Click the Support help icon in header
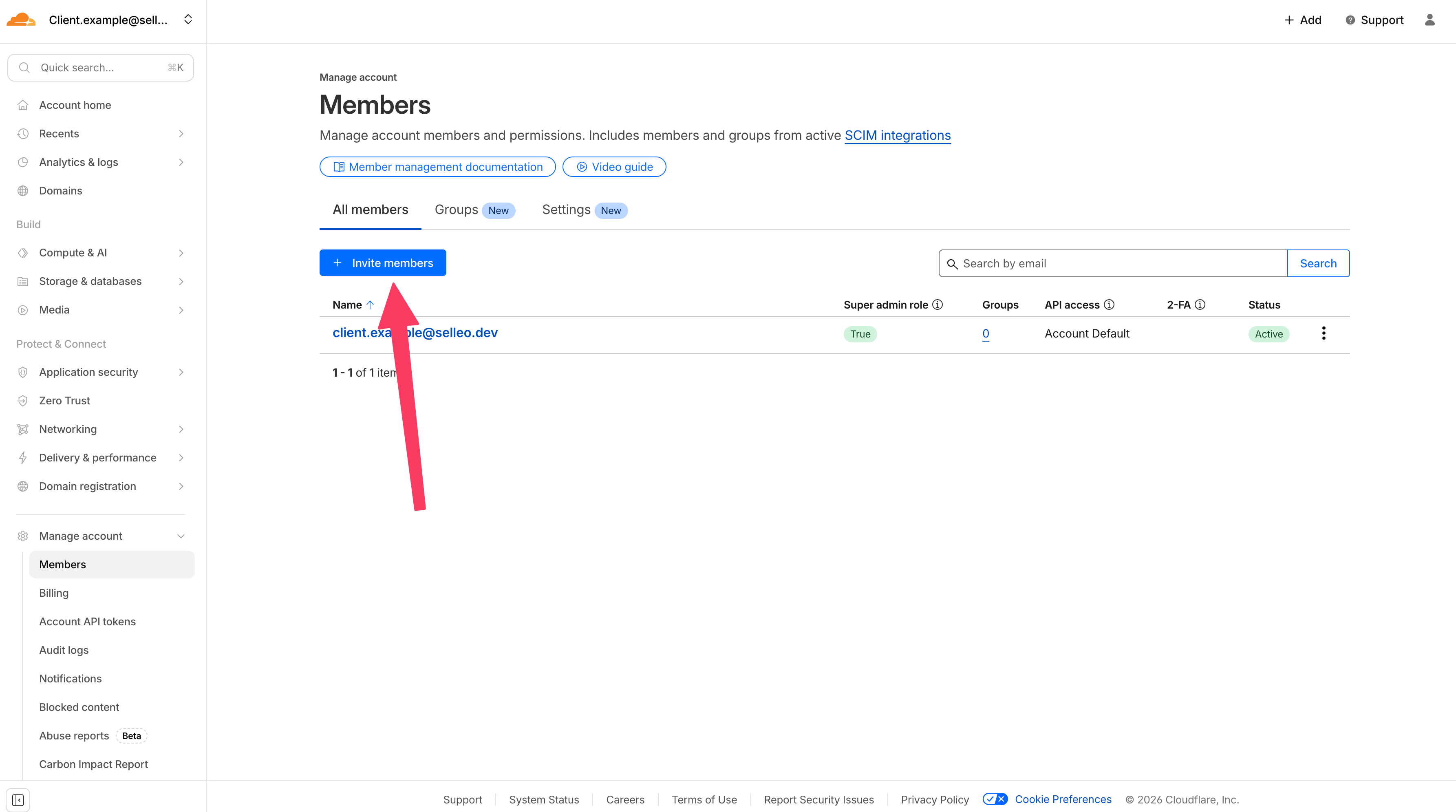The width and height of the screenshot is (1456, 812). point(1350,20)
